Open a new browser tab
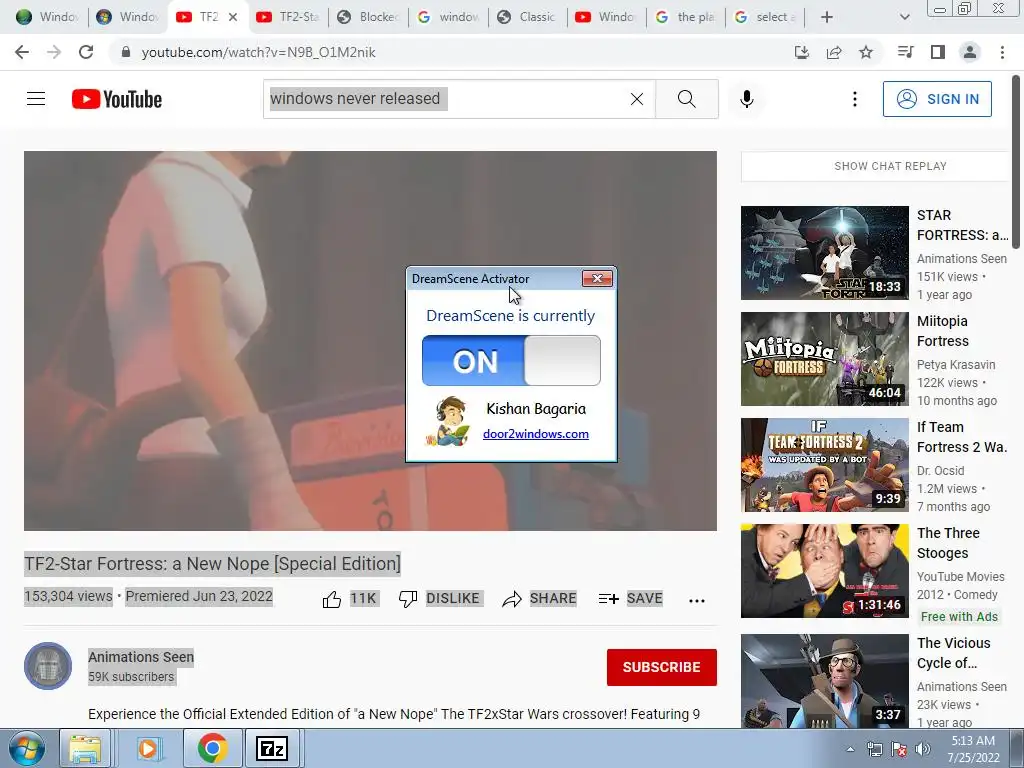Image resolution: width=1024 pixels, height=768 pixels. point(827,17)
